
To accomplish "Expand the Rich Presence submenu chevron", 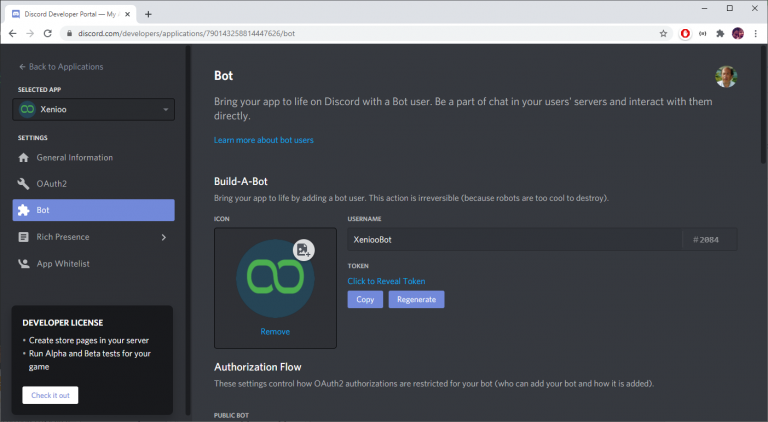I will click(164, 237).
